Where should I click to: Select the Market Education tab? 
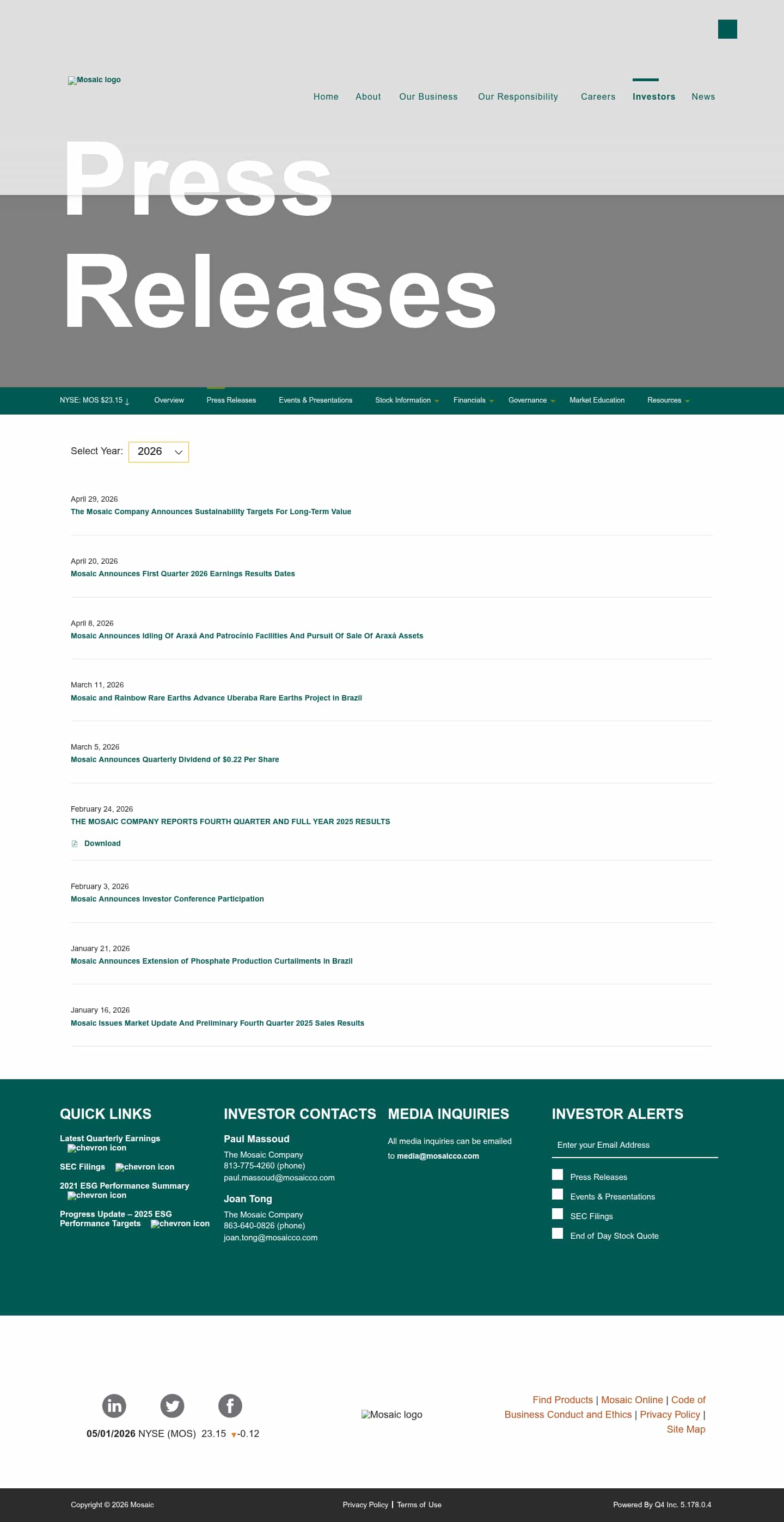tap(597, 400)
